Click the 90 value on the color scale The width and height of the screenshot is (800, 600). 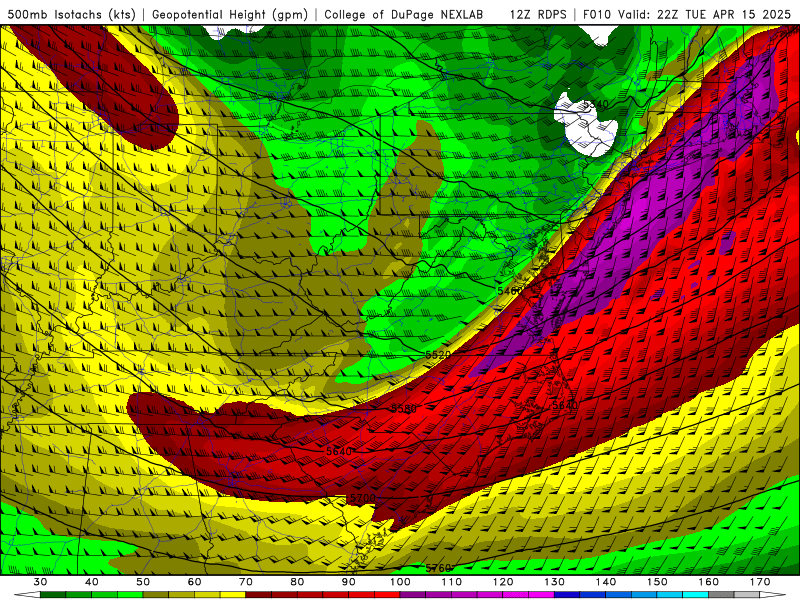349,582
